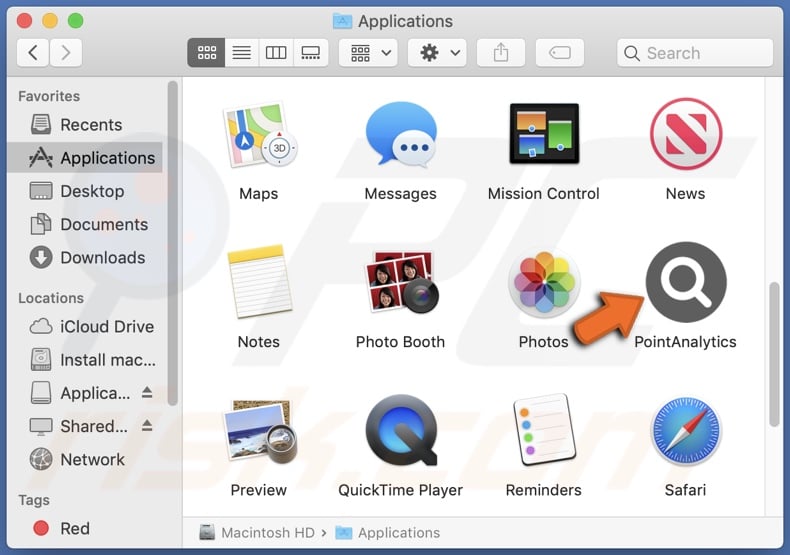This screenshot has height=555, width=790.
Task: Eject the Applica... volume
Action: [147, 392]
